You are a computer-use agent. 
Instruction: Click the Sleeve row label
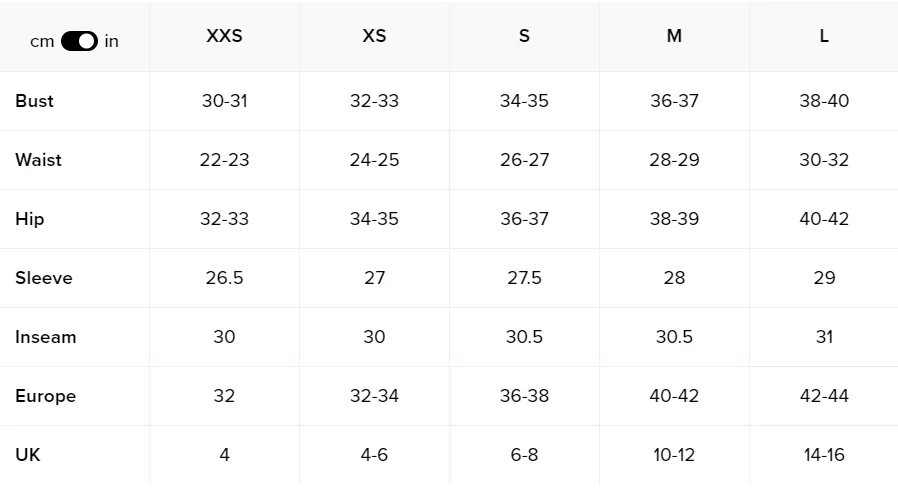44,278
